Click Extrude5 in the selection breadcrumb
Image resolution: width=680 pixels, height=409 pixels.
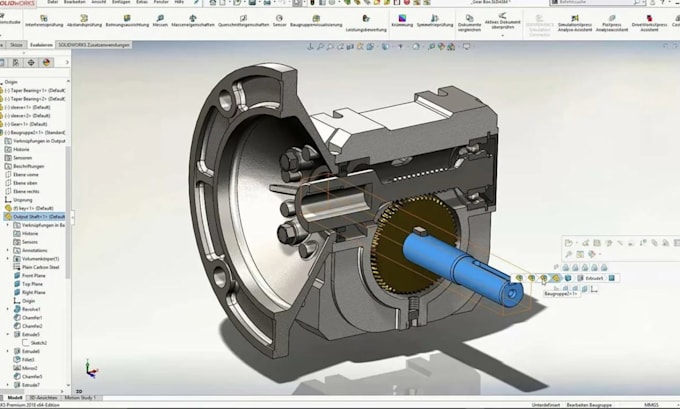click(591, 278)
